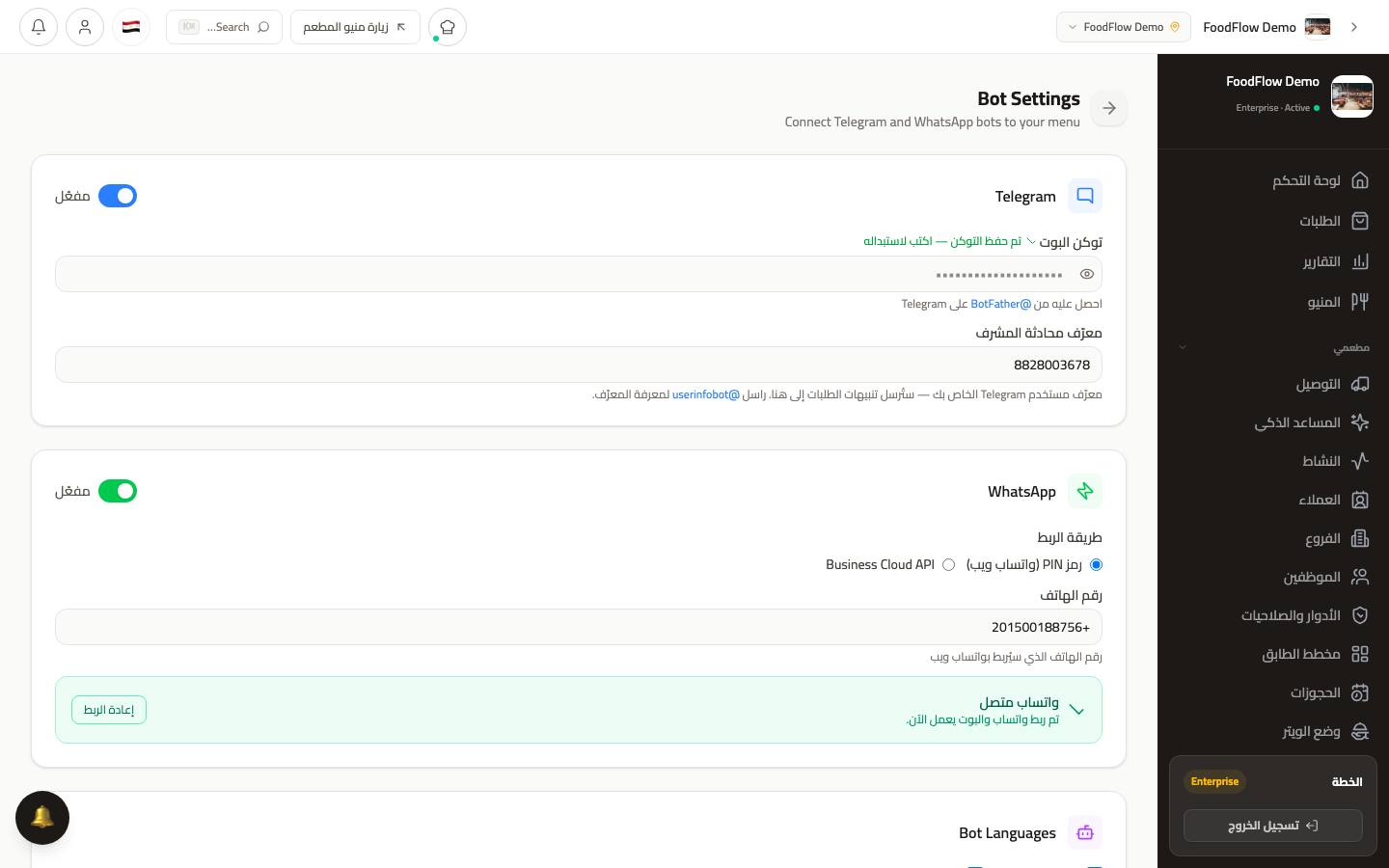Click the إعادة الربط button

109,710
